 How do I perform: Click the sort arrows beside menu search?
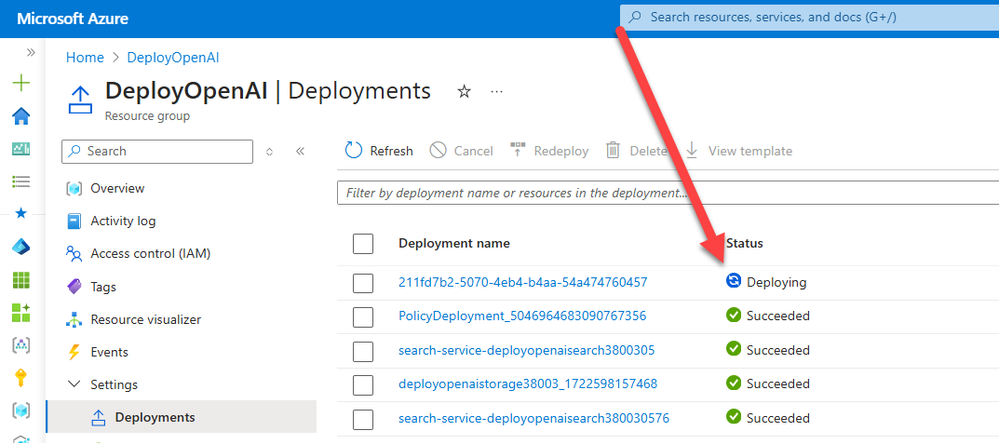270,152
